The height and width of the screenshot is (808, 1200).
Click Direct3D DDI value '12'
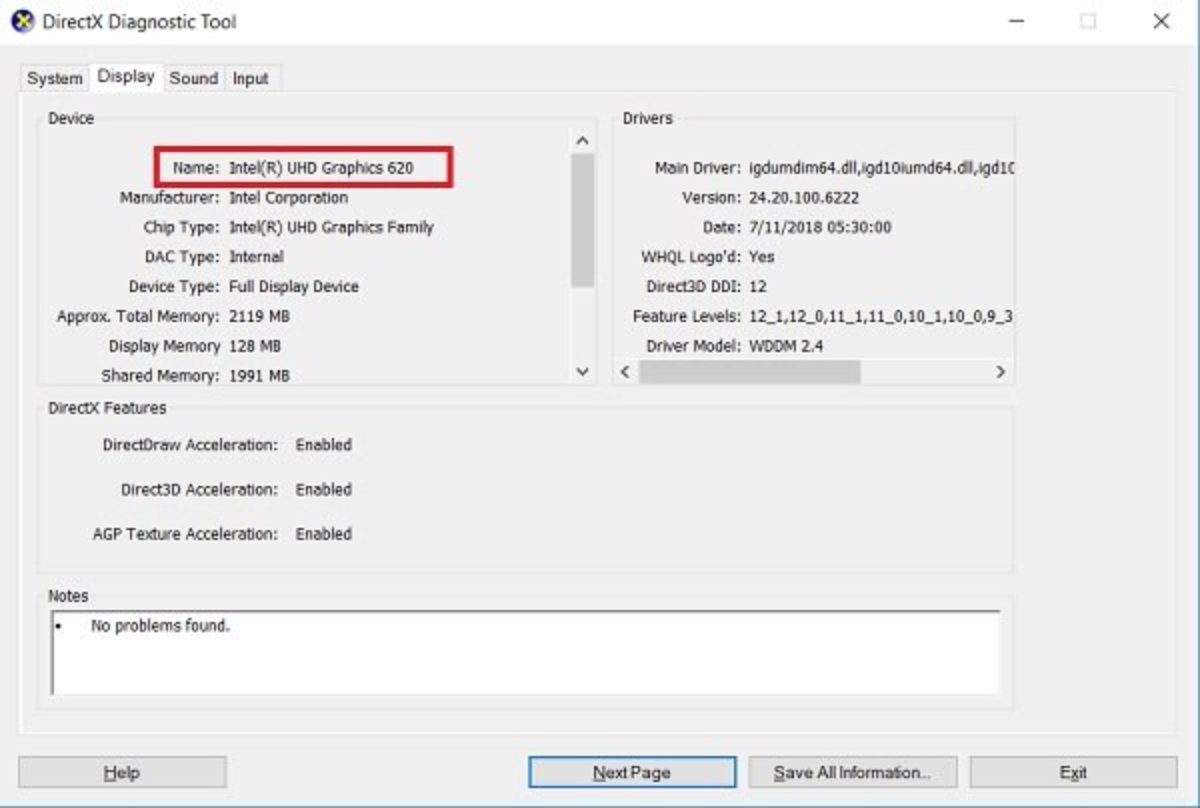758,287
